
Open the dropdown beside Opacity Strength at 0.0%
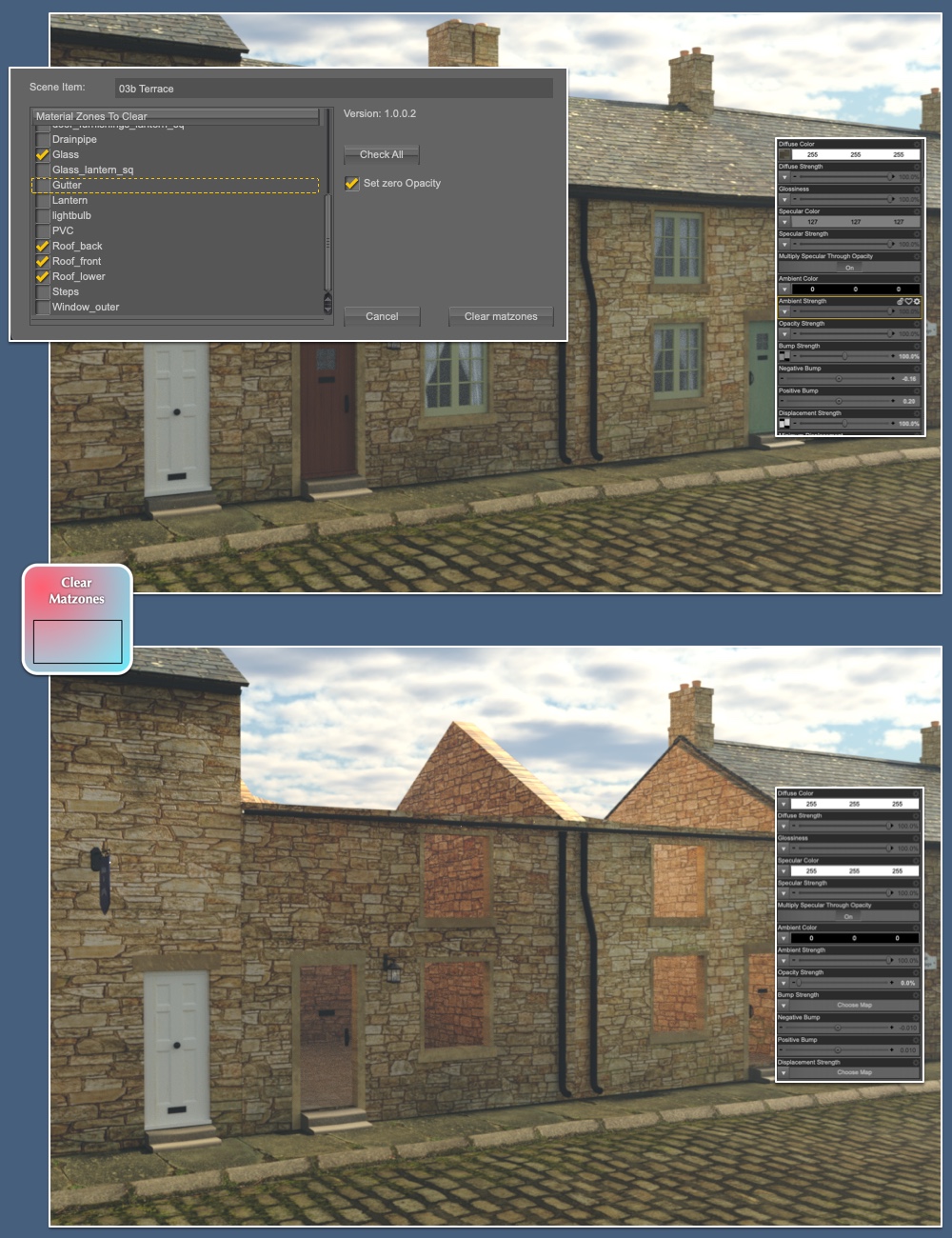coord(783,983)
